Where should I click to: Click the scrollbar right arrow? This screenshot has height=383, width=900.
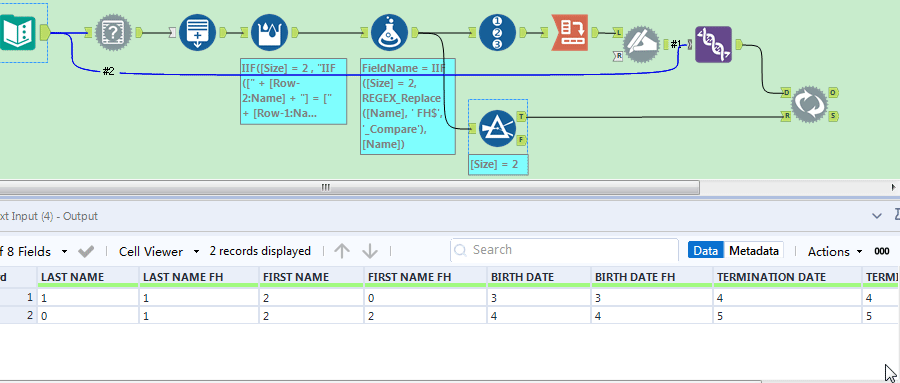pos(893,187)
